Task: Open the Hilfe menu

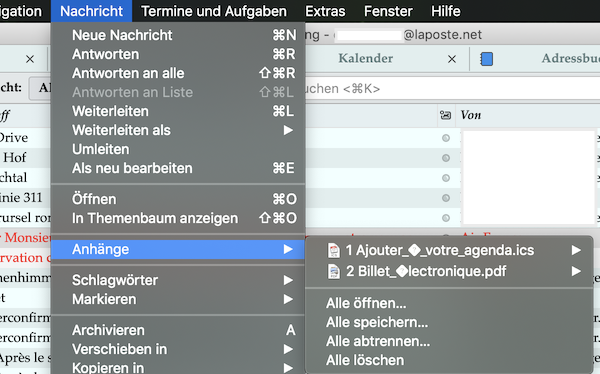Action: [446, 11]
